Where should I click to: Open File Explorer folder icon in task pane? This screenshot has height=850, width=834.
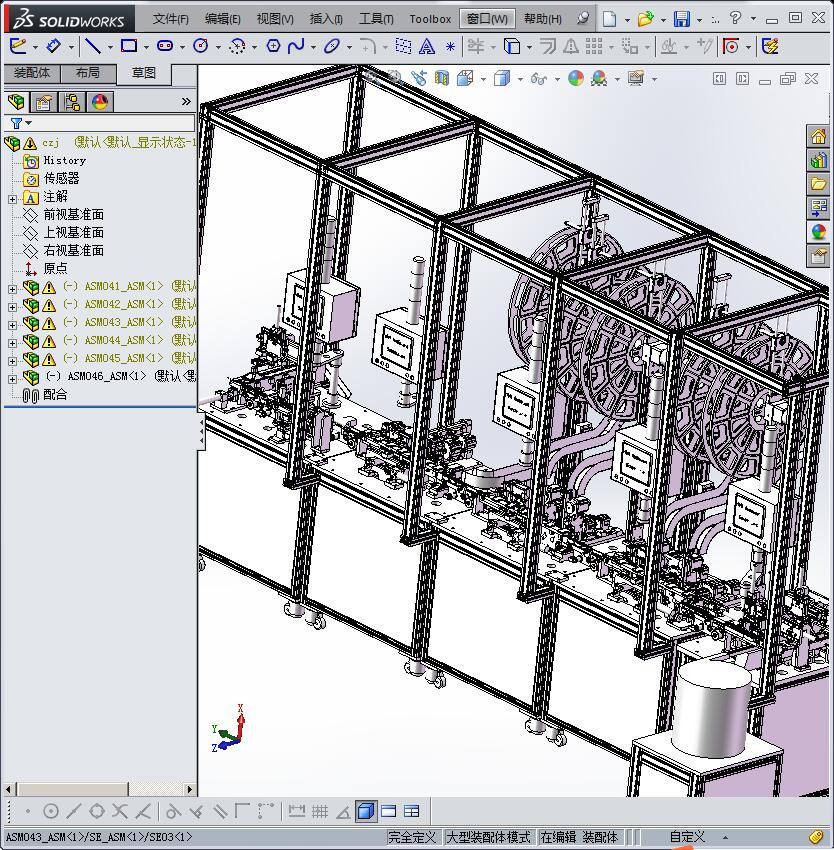click(818, 184)
